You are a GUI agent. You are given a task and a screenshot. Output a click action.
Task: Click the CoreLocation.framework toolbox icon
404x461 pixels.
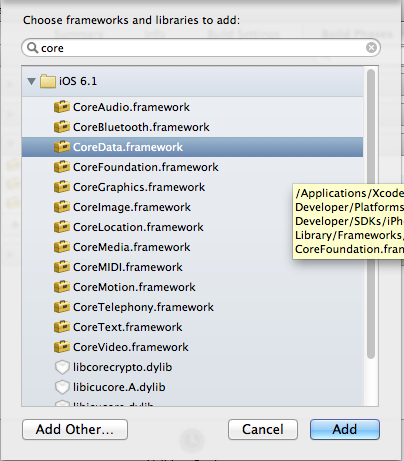(x=62, y=227)
